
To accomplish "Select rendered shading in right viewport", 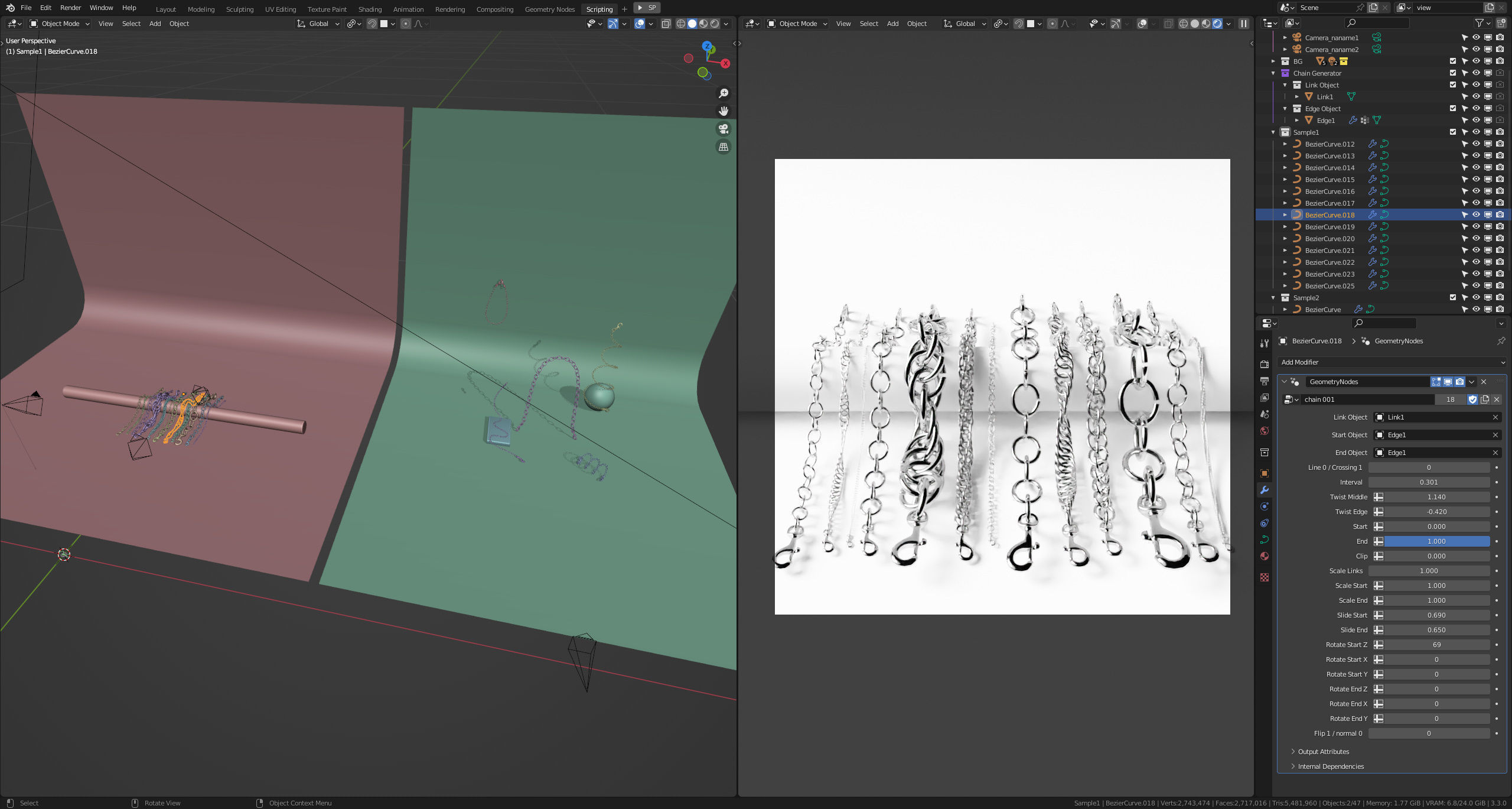I will click(1217, 24).
